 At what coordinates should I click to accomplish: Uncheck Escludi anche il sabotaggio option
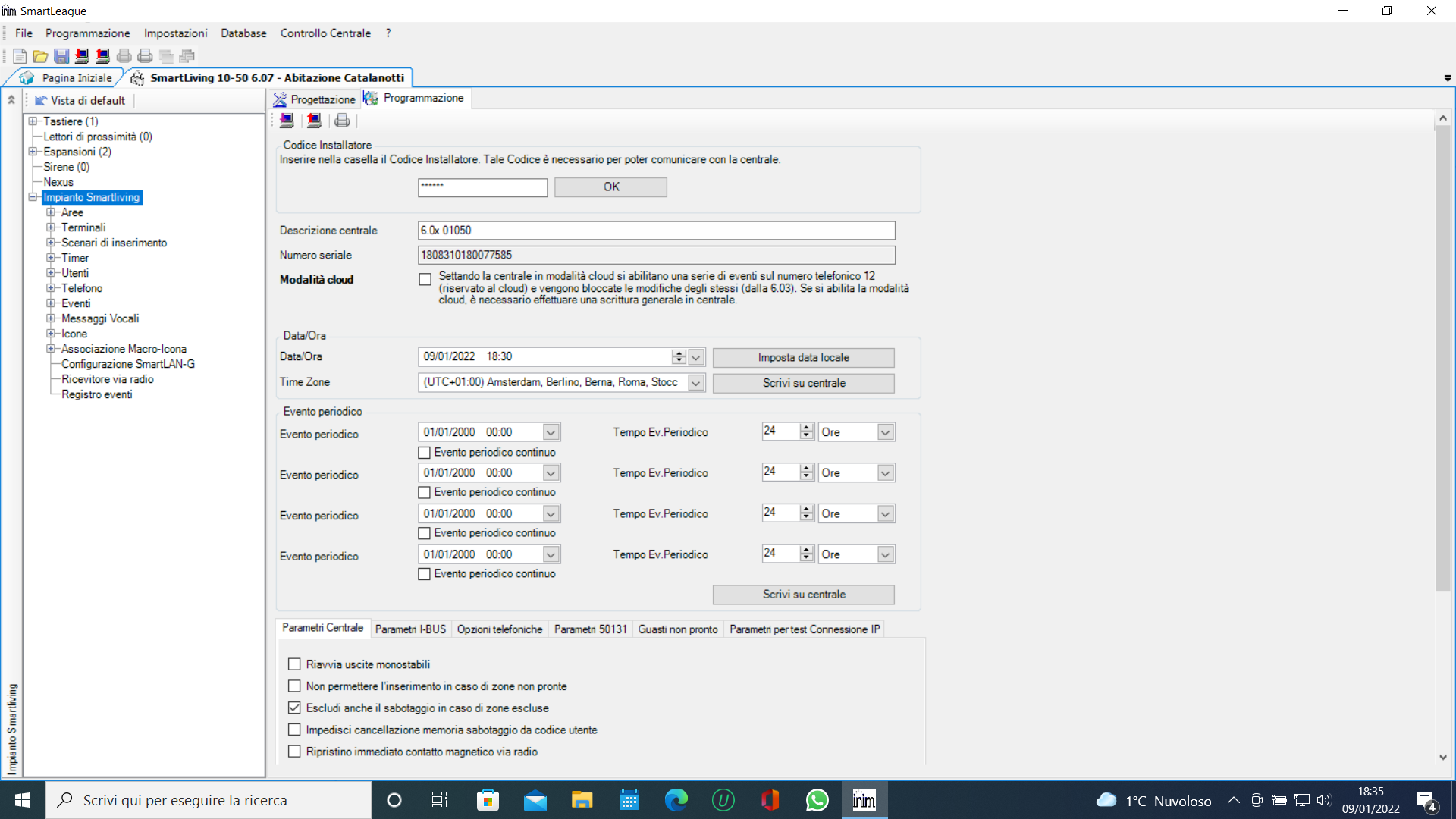pos(294,708)
